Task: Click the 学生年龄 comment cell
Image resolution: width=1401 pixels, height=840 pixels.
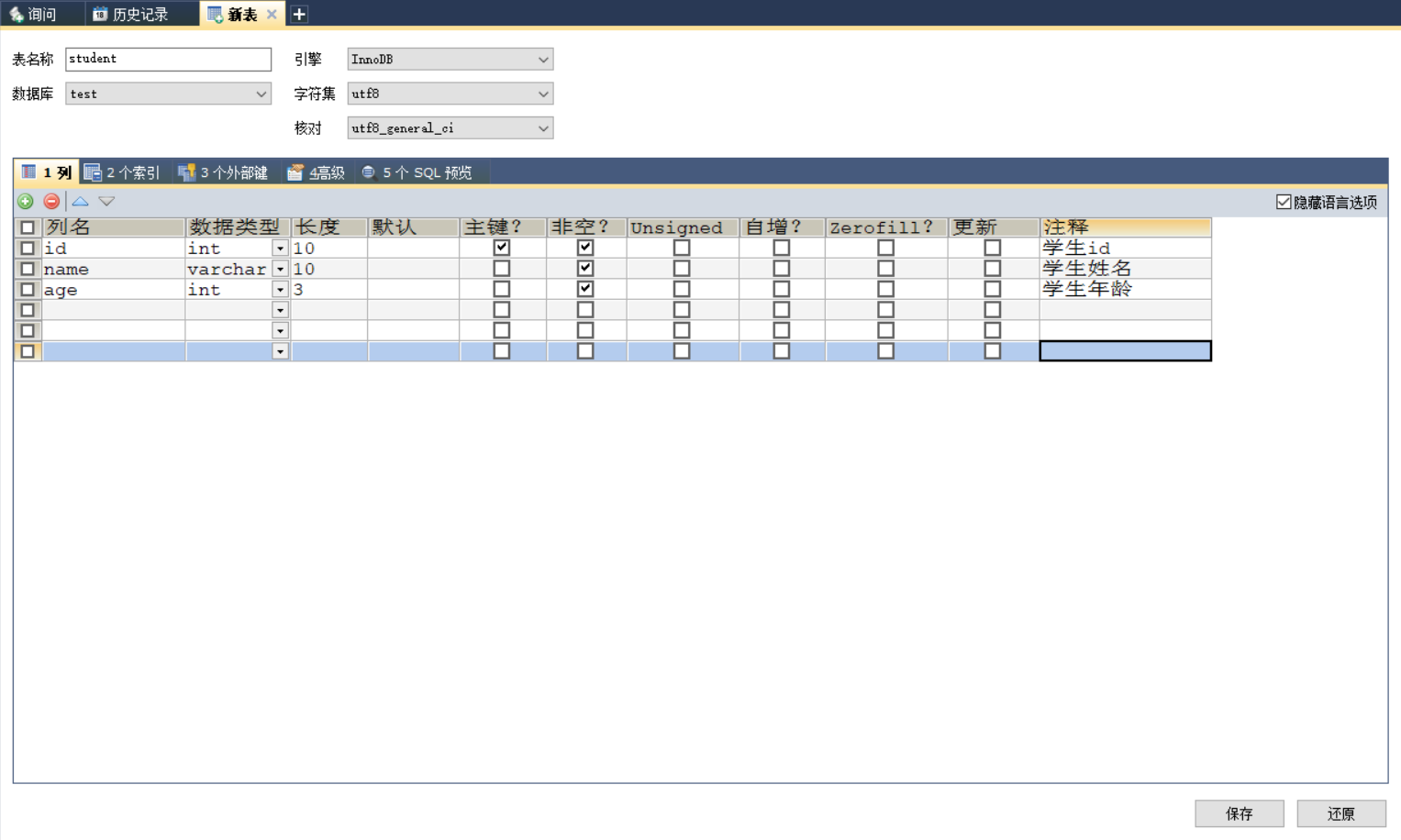Action: 1125,289
